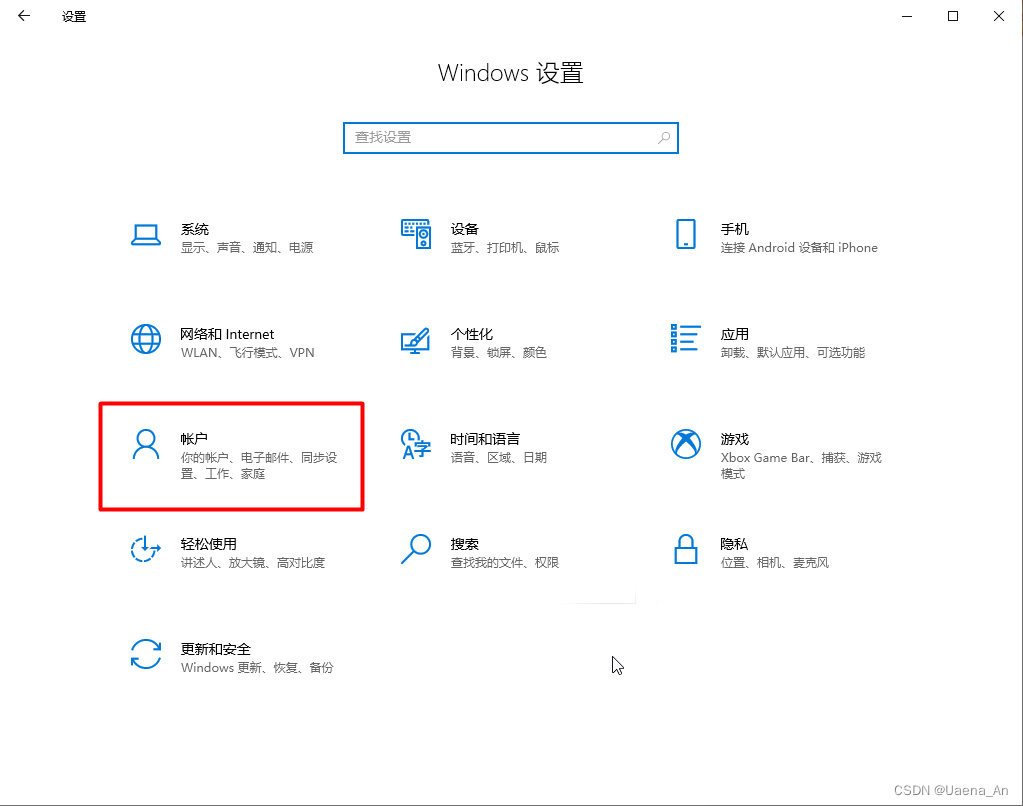Screen dimensions: 1023x806
Task: Open the 轻松使用 icon
Action: pos(145,549)
